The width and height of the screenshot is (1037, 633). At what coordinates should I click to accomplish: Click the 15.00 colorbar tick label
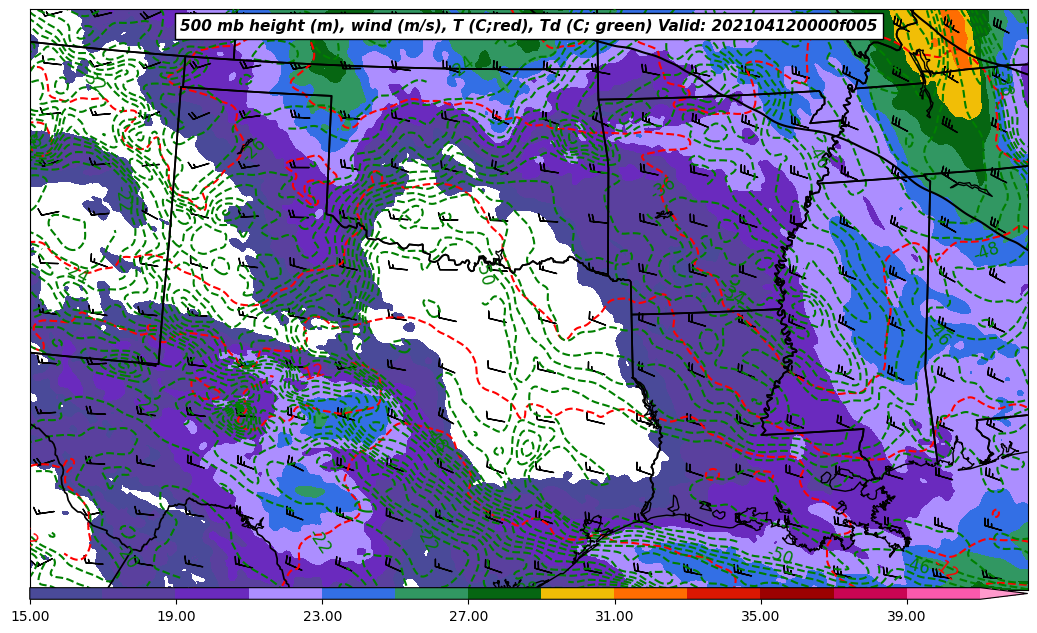click(30, 617)
